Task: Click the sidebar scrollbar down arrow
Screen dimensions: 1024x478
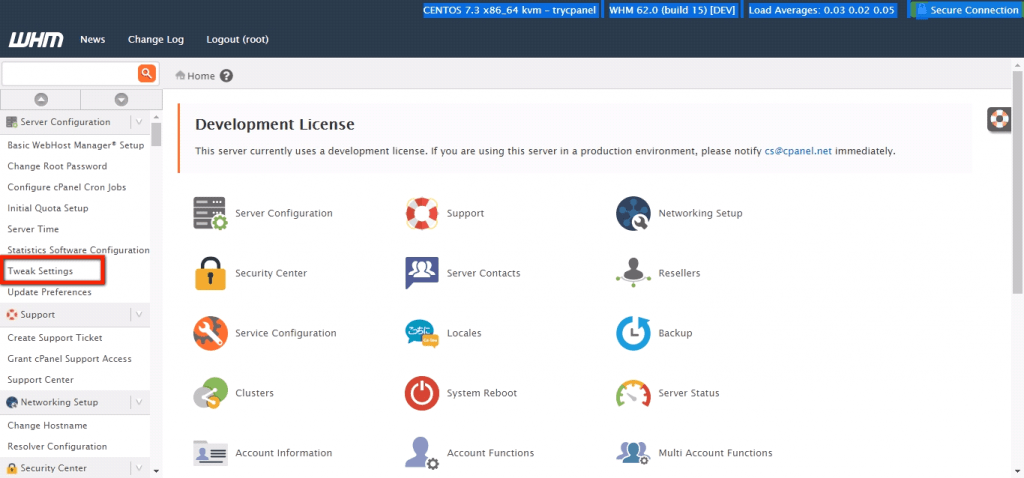Action: 156,471
